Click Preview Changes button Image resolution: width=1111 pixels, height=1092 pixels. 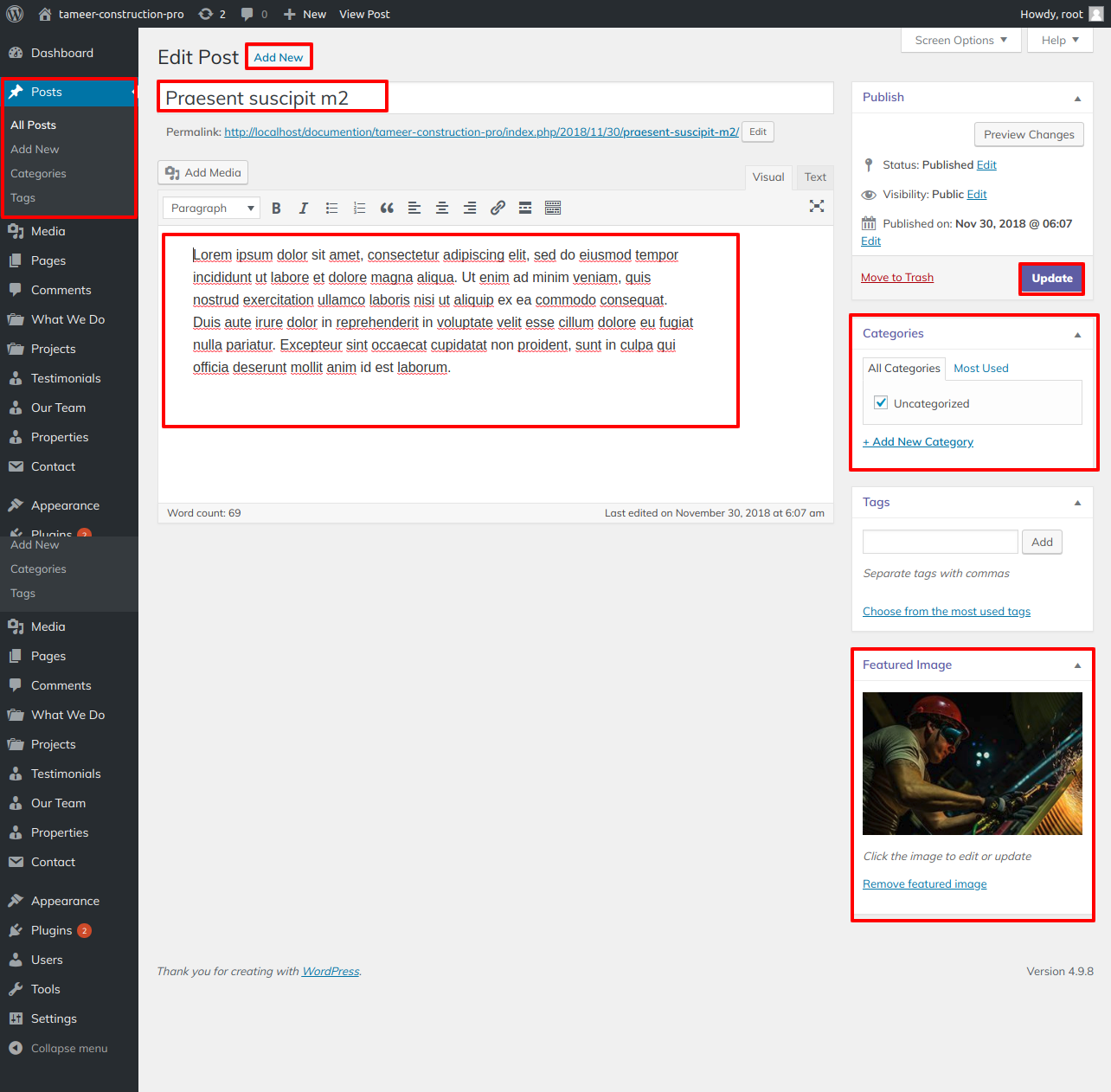(x=1029, y=134)
